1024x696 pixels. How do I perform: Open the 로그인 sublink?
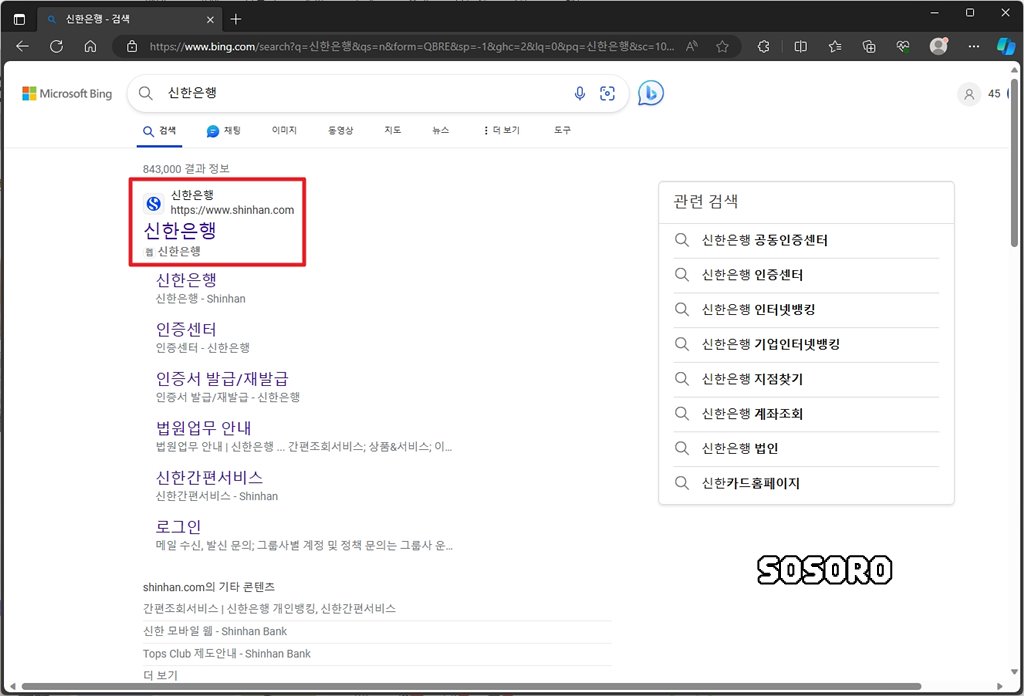178,527
